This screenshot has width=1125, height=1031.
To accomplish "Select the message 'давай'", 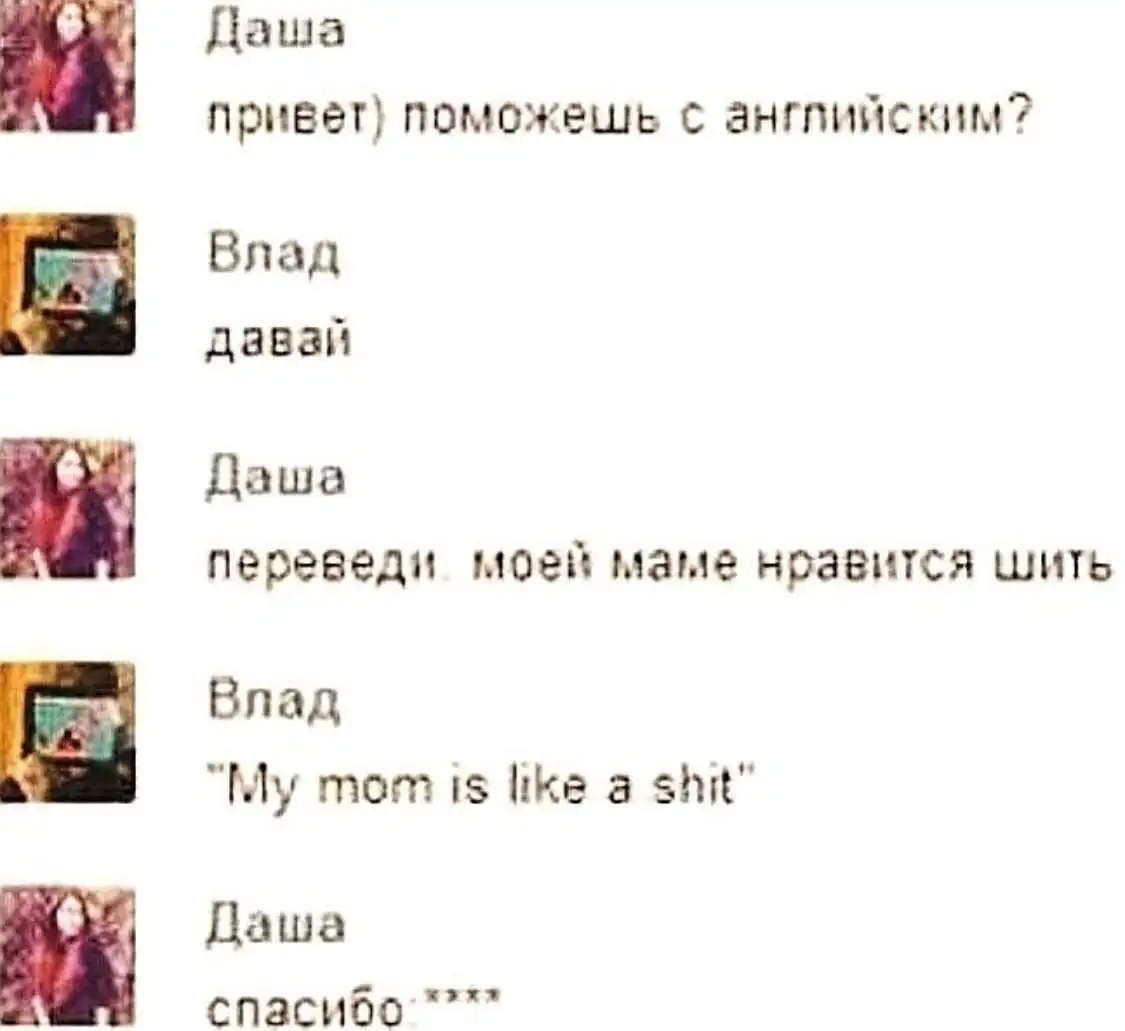I will 279,340.
